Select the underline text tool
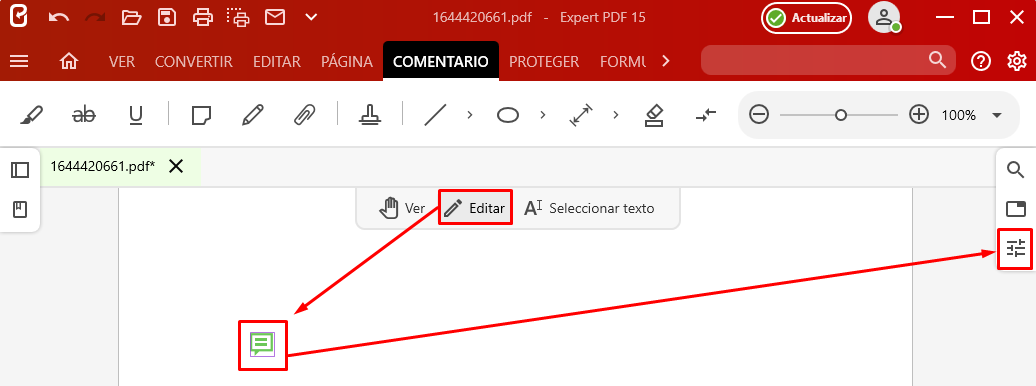The width and height of the screenshot is (1036, 386). (135, 116)
